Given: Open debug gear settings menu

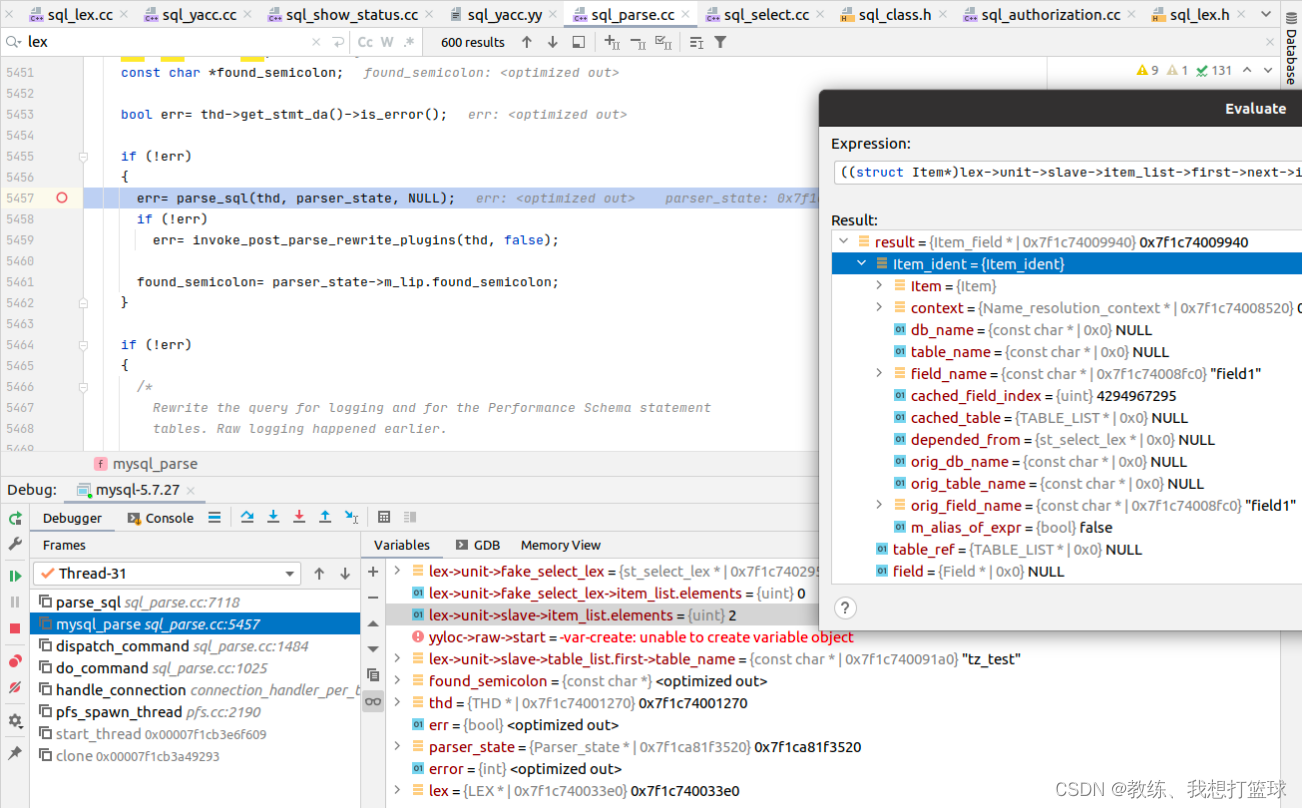Looking at the screenshot, I should coord(15,721).
